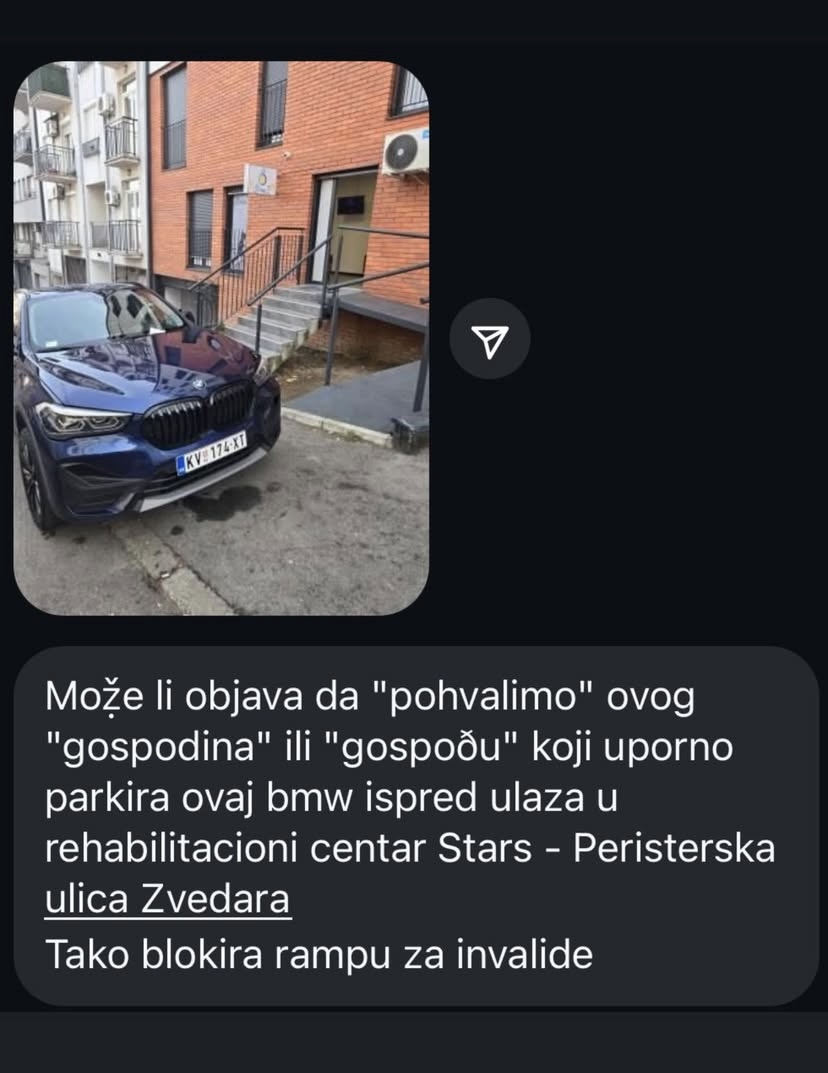Click the license plate KV 174-XT in photo
The image size is (828, 1073).
[211, 454]
